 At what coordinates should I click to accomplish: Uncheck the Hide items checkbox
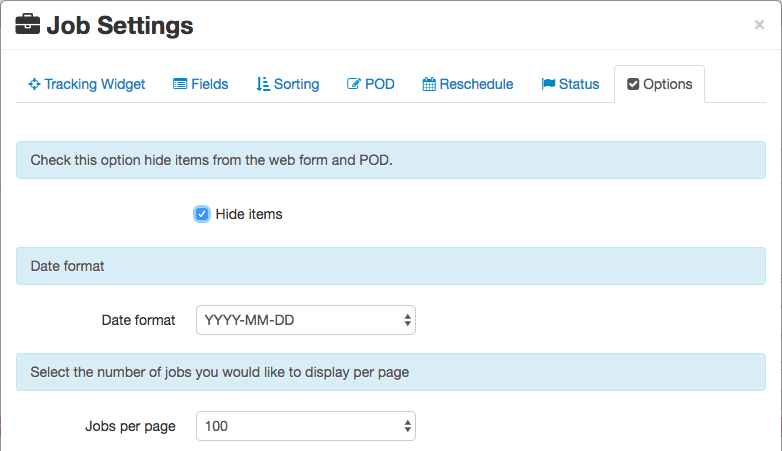coord(201,214)
